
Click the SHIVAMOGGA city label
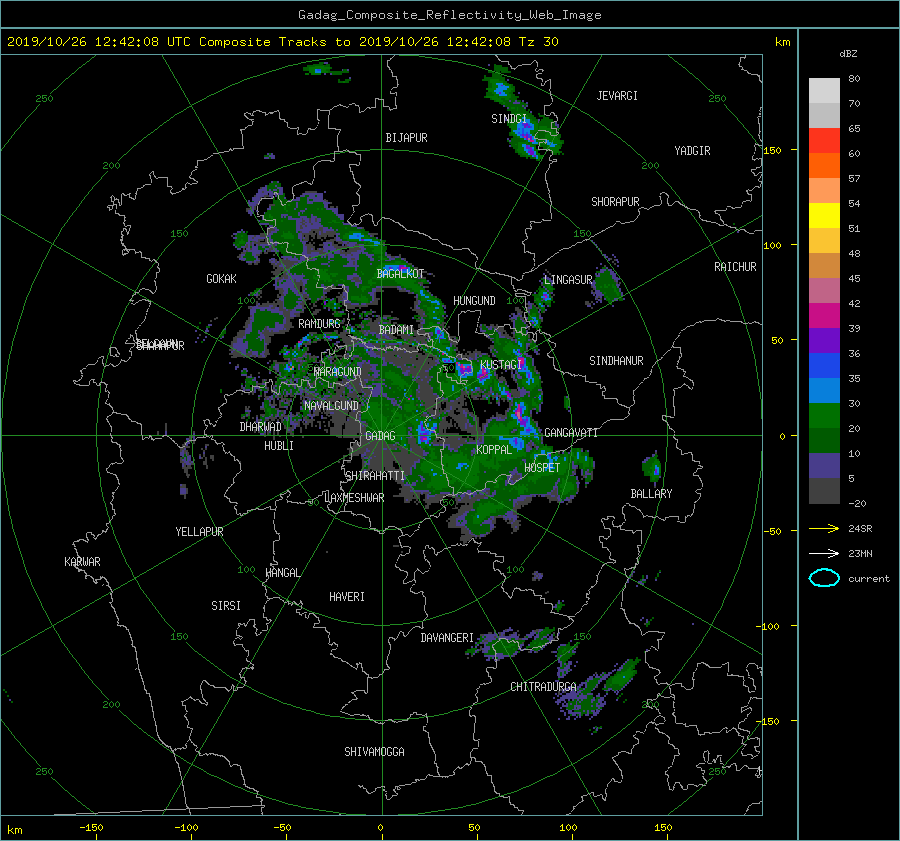[x=374, y=751]
